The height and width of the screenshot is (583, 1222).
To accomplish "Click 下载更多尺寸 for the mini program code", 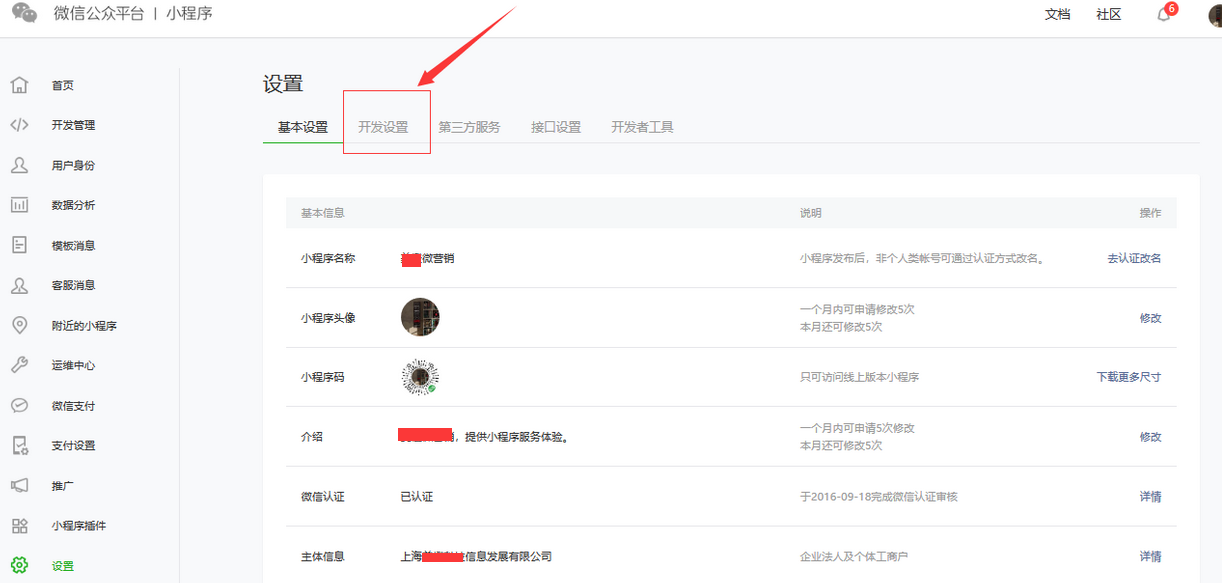I will click(1128, 377).
